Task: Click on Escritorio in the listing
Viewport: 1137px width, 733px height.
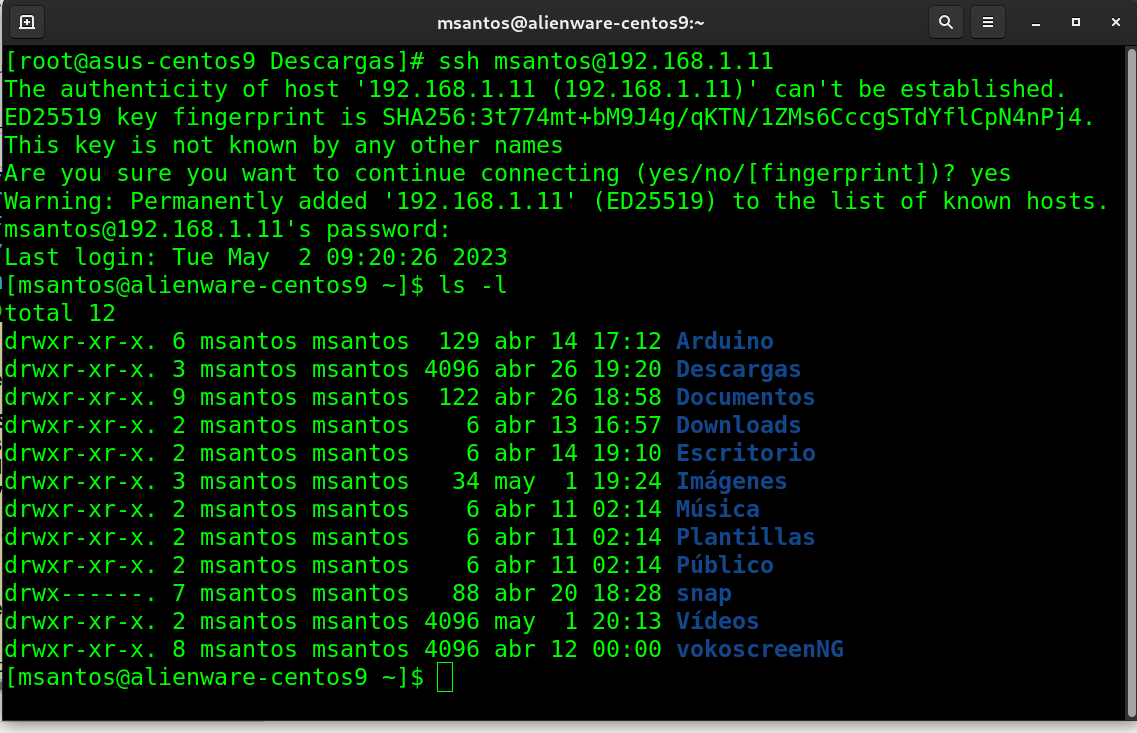Action: pyautogui.click(x=745, y=453)
